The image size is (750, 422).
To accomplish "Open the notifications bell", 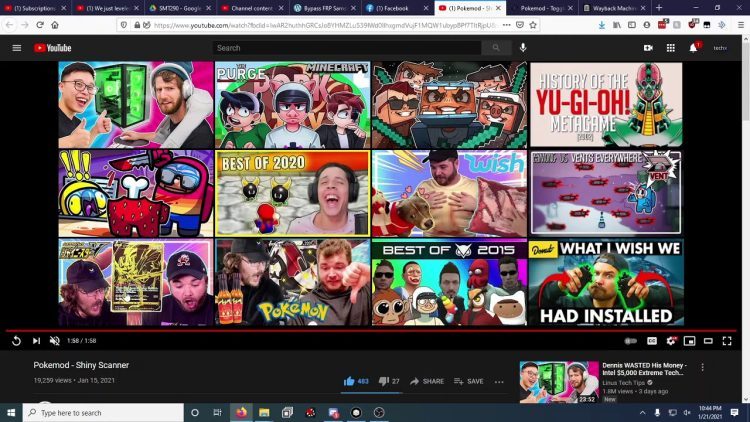I will pyautogui.click(x=693, y=48).
